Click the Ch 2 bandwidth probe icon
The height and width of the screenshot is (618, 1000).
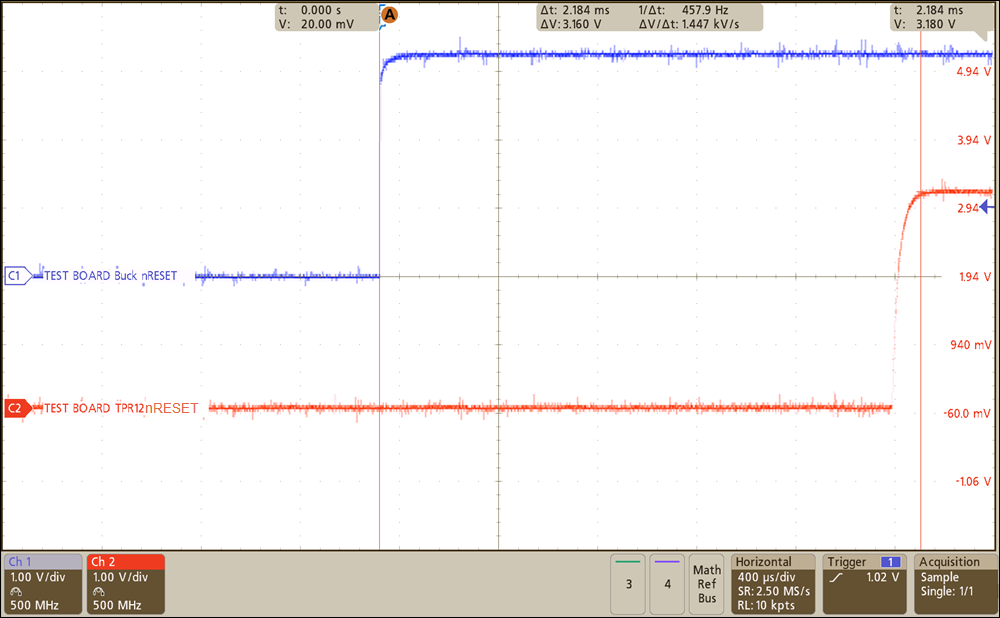98,592
